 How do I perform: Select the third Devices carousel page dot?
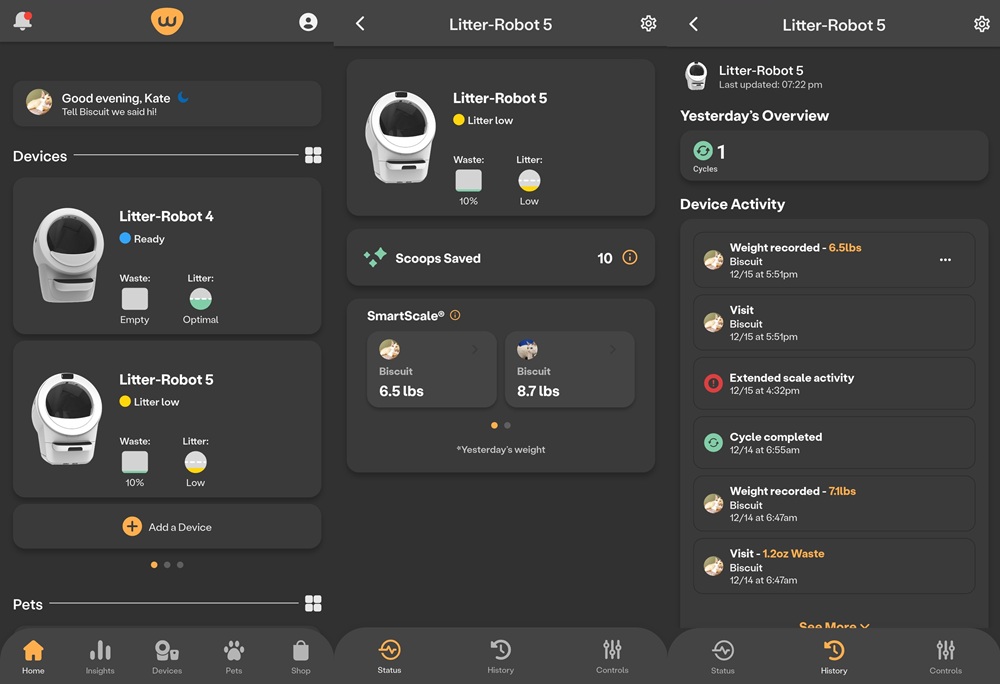pyautogui.click(x=180, y=565)
